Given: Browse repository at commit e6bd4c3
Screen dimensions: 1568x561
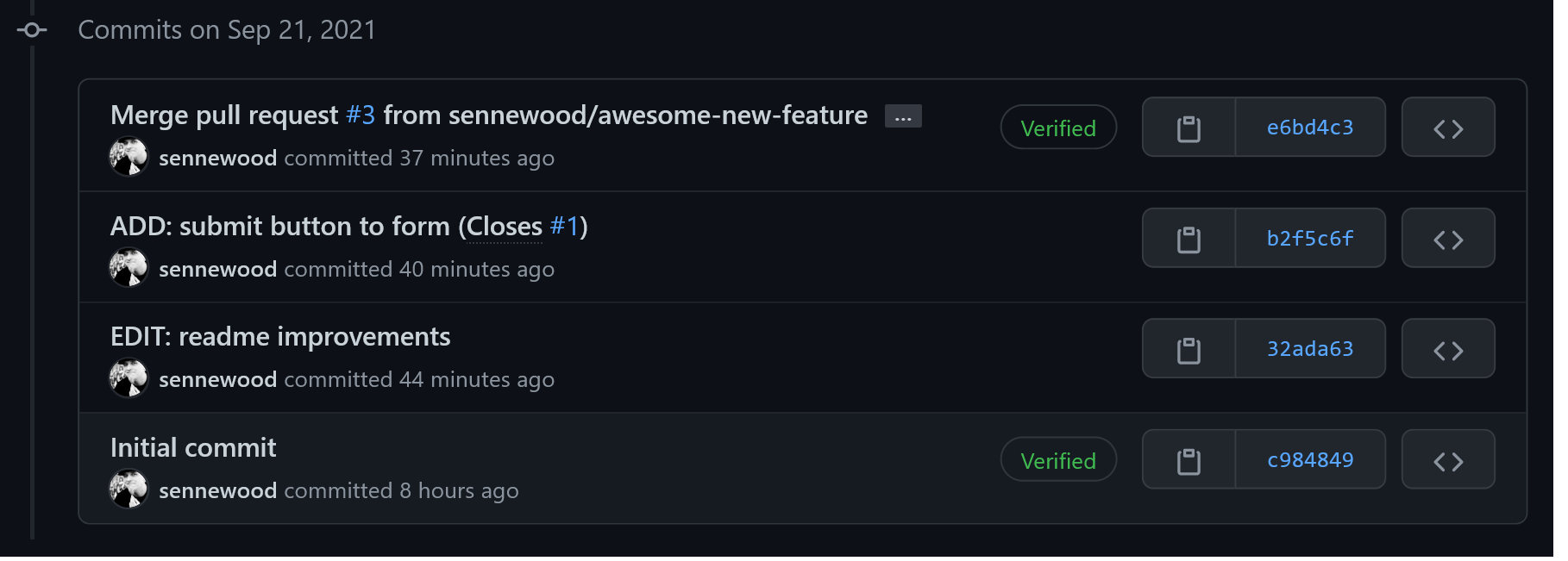Looking at the screenshot, I should [x=1448, y=128].
